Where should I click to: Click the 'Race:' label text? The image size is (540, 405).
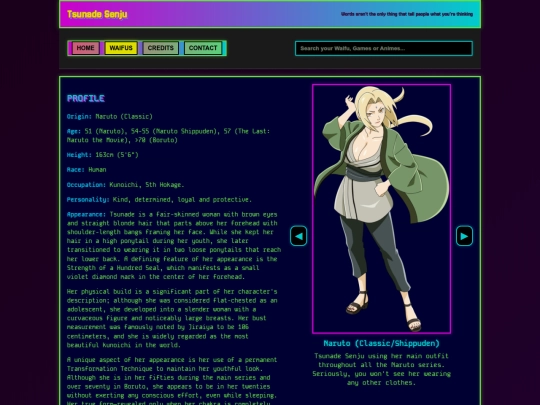[x=76, y=170]
